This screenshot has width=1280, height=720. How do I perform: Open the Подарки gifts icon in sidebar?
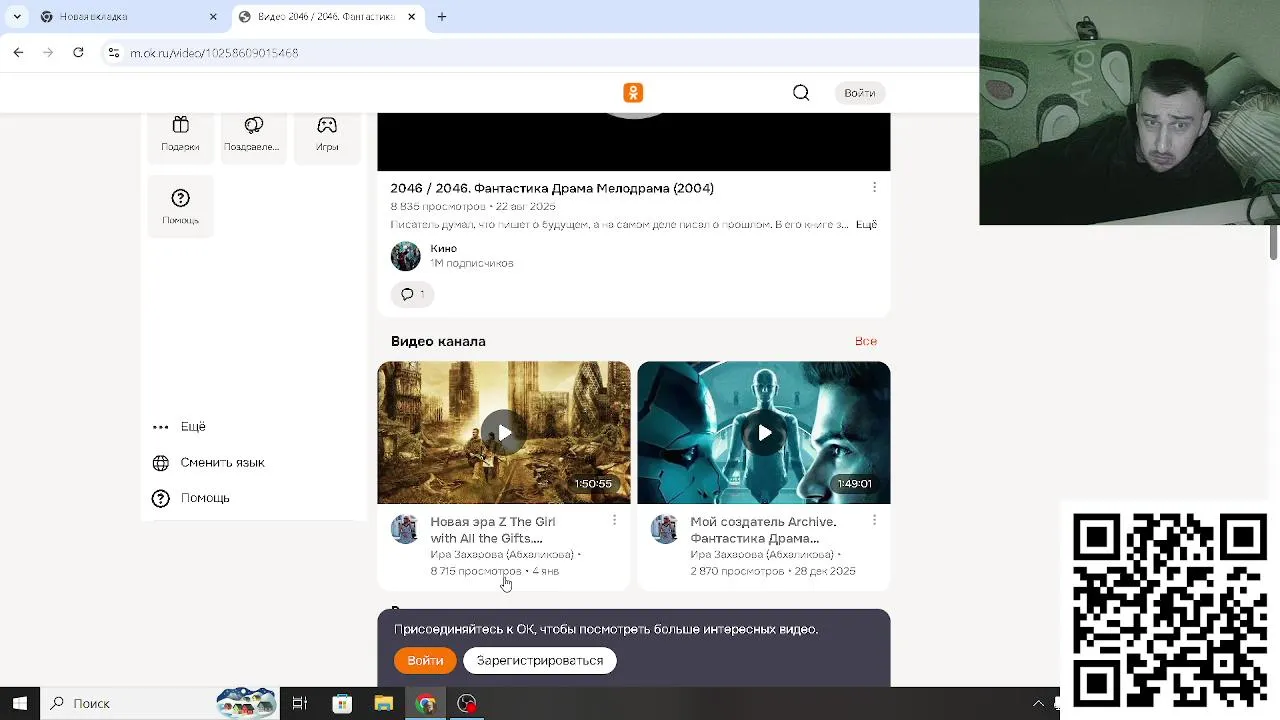click(180, 134)
